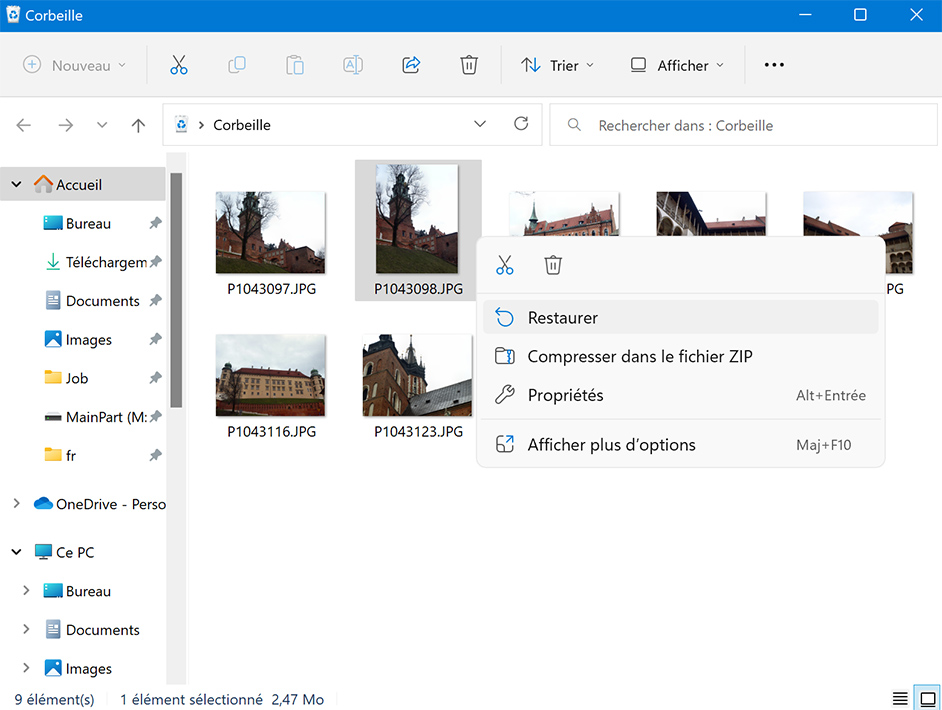Click the Rename icon in toolbar
Screen dimensions: 942x710
coord(353,65)
